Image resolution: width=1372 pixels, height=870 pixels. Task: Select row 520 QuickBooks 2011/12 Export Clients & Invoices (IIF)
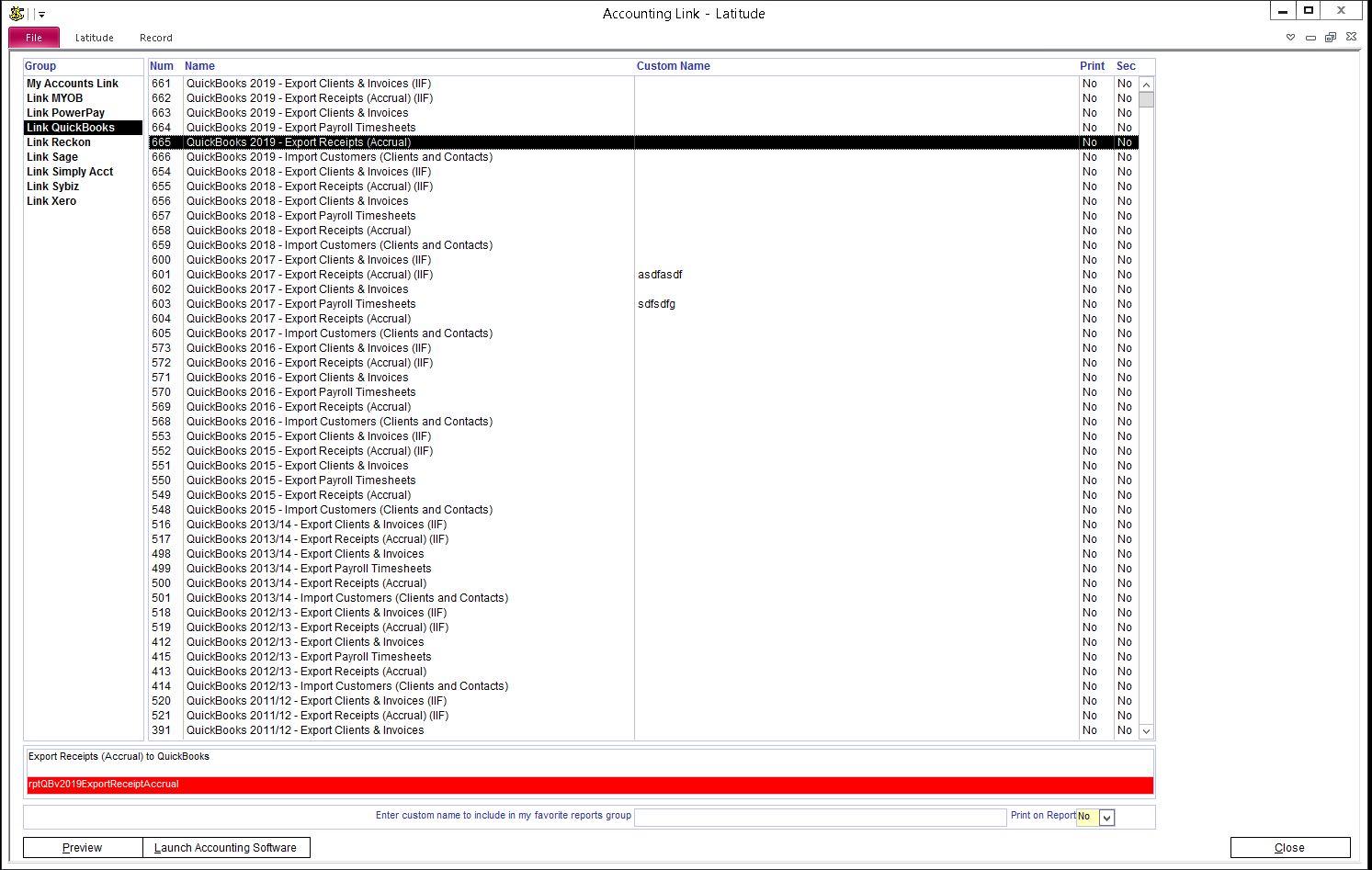tap(643, 701)
